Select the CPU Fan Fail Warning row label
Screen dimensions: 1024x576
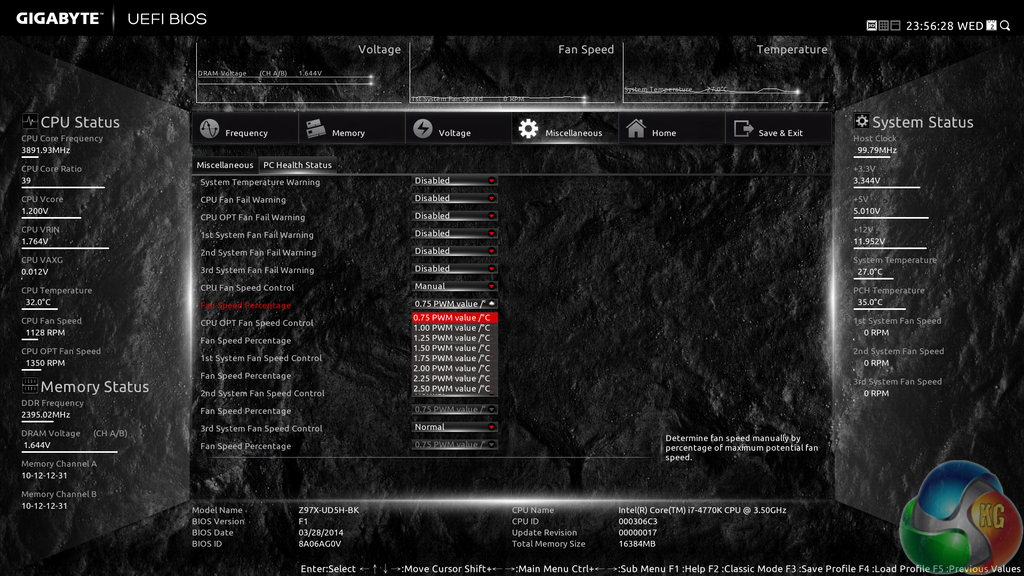(243, 200)
